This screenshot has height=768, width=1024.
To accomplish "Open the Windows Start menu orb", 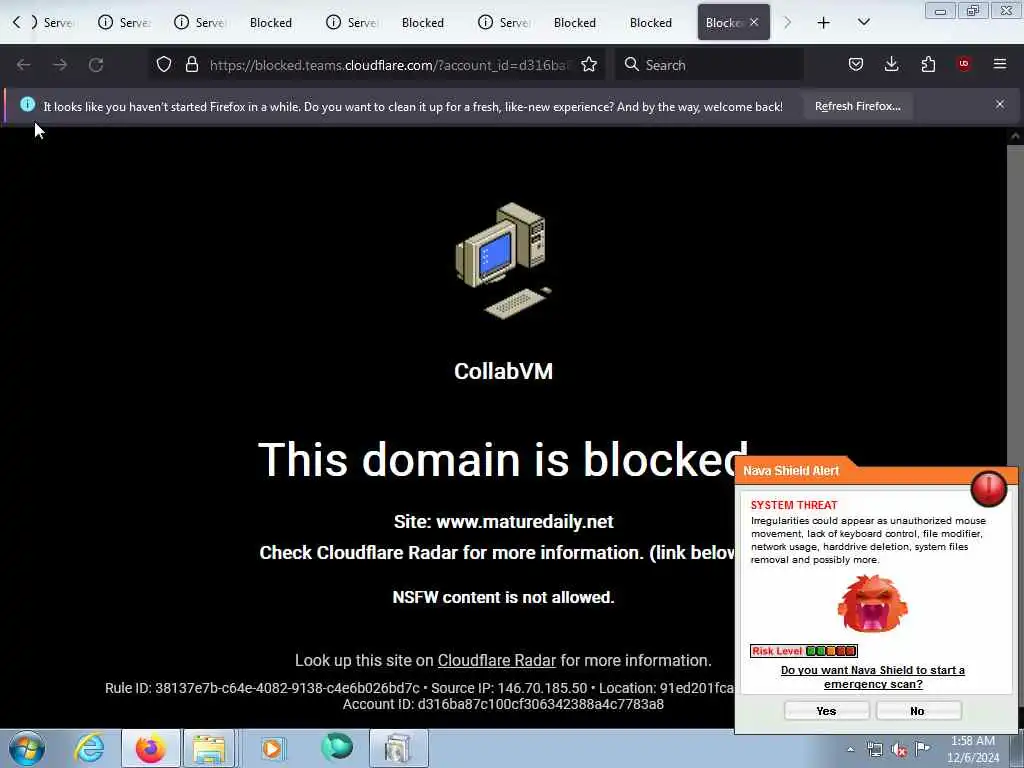I will (x=27, y=748).
